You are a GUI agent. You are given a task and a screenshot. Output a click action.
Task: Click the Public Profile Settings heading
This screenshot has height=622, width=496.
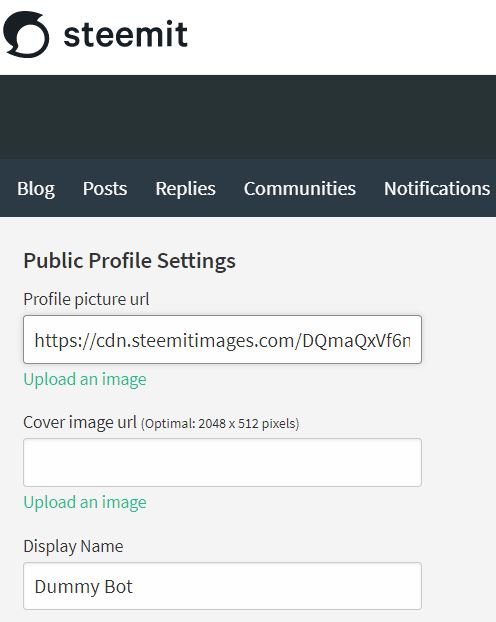tap(129, 261)
